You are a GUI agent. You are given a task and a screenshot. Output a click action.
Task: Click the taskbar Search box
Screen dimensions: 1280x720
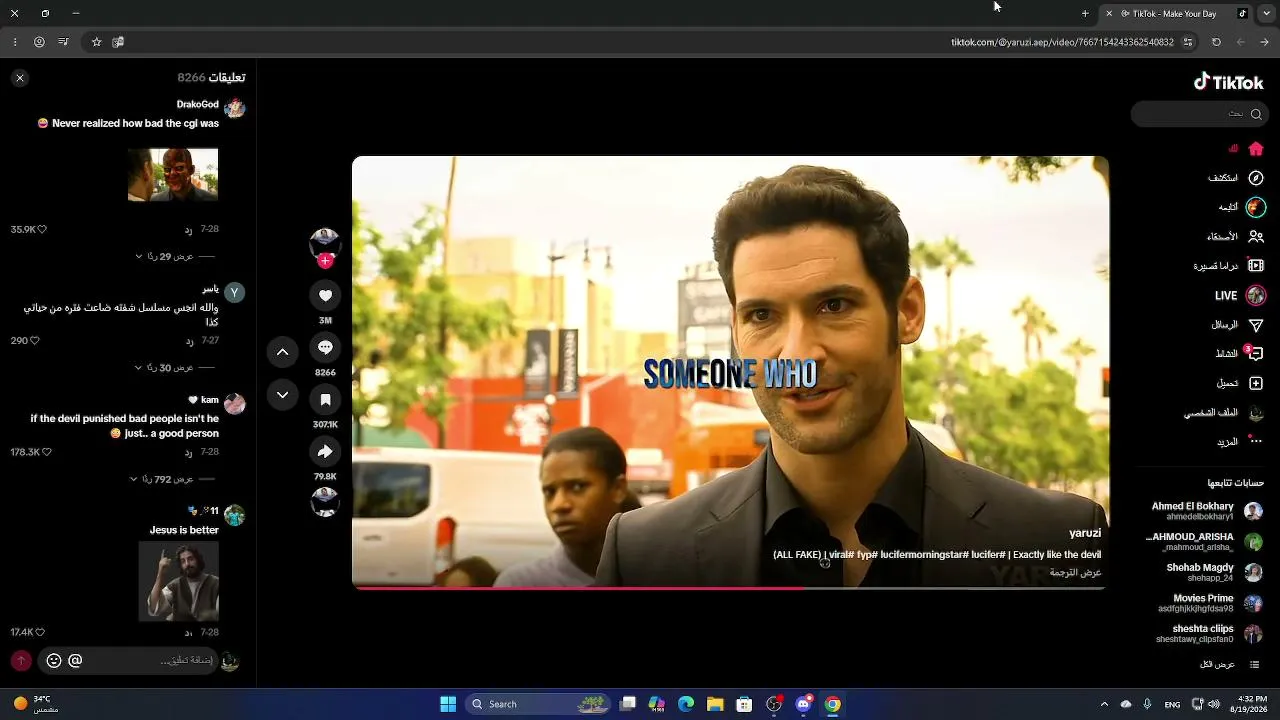[538, 704]
